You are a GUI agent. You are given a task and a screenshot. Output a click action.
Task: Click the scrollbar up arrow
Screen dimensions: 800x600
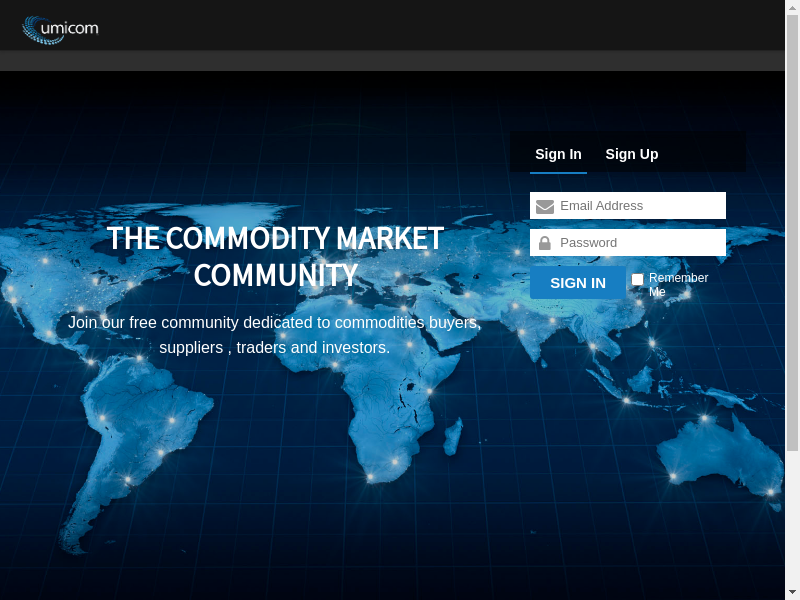[x=792, y=7]
